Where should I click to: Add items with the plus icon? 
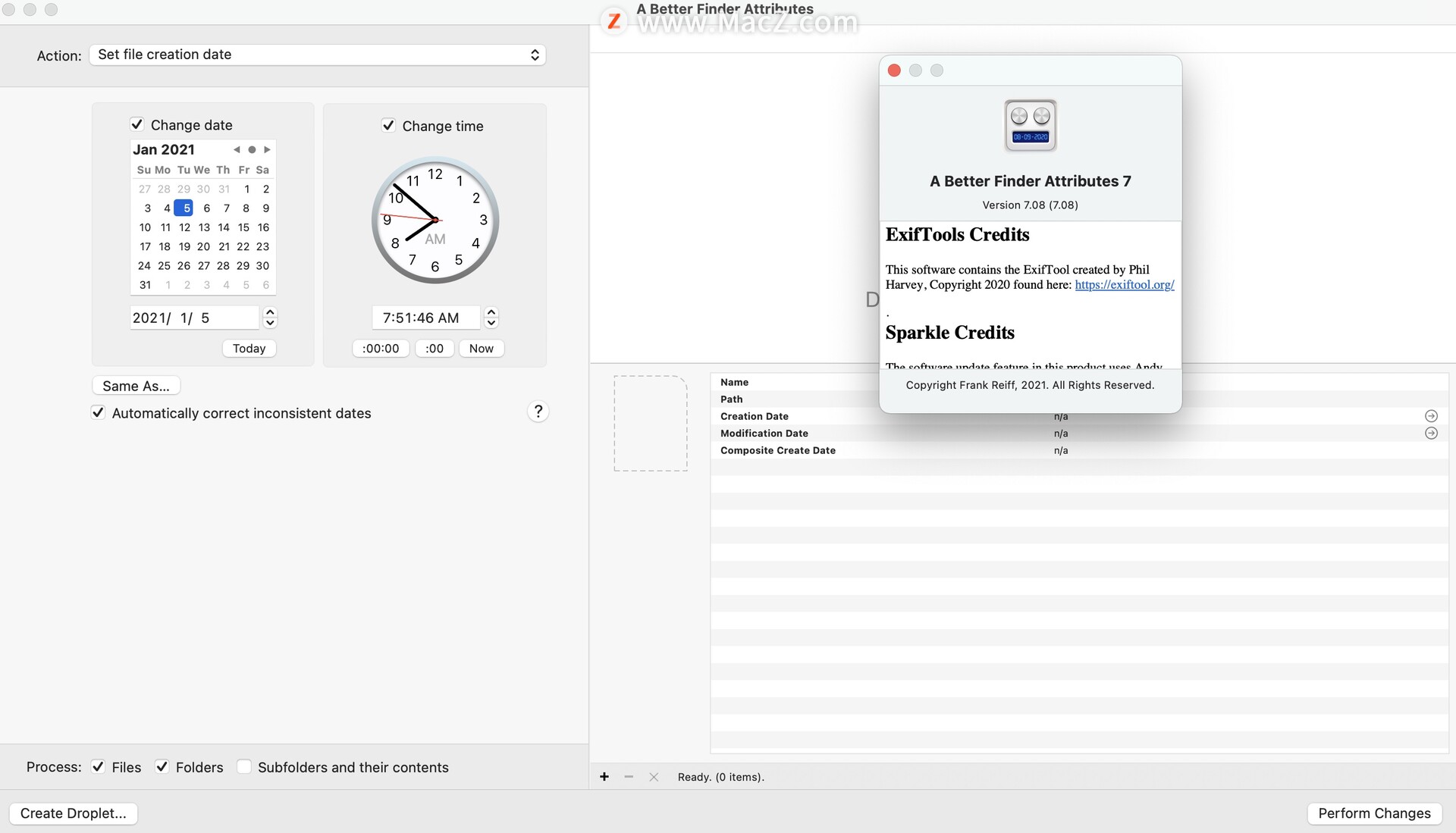tap(604, 777)
